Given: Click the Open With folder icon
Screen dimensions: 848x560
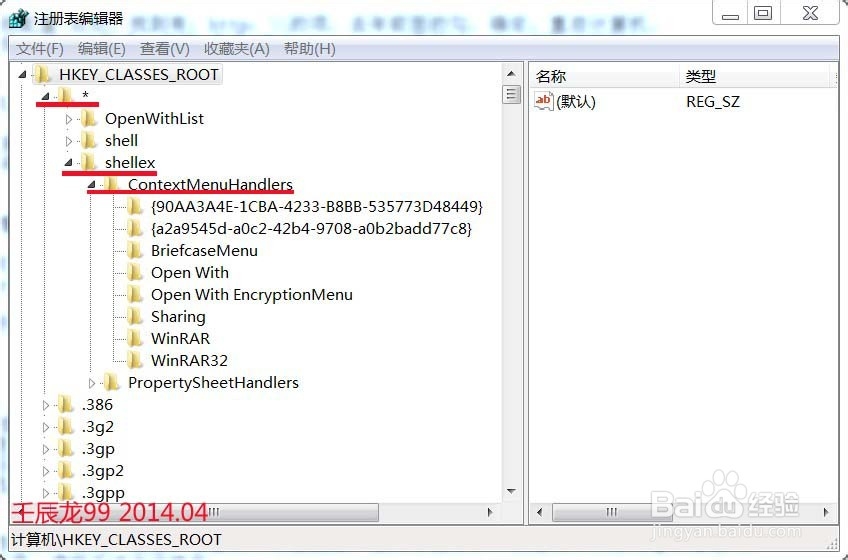Looking at the screenshot, I should tap(135, 272).
